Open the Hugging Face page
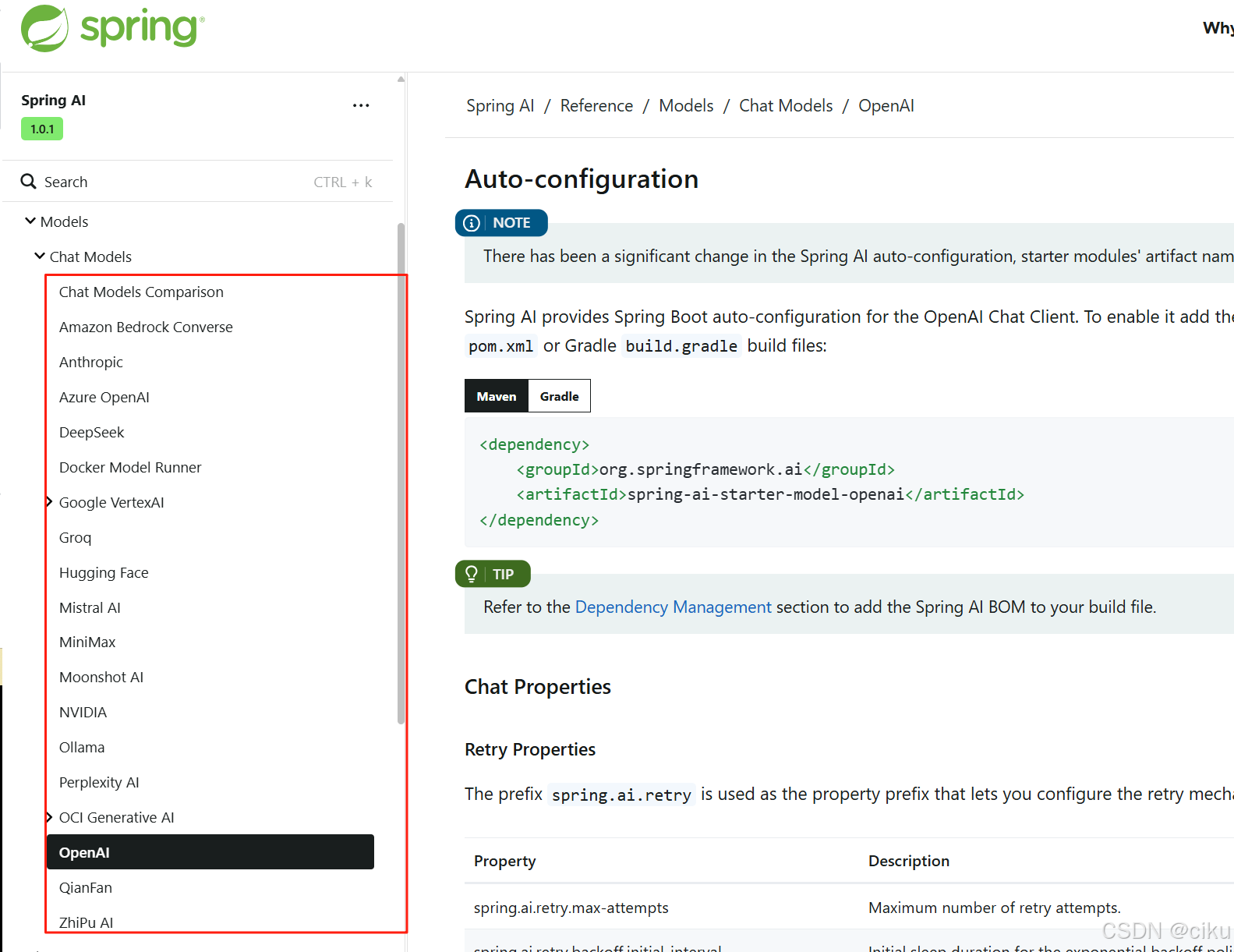 [x=104, y=572]
